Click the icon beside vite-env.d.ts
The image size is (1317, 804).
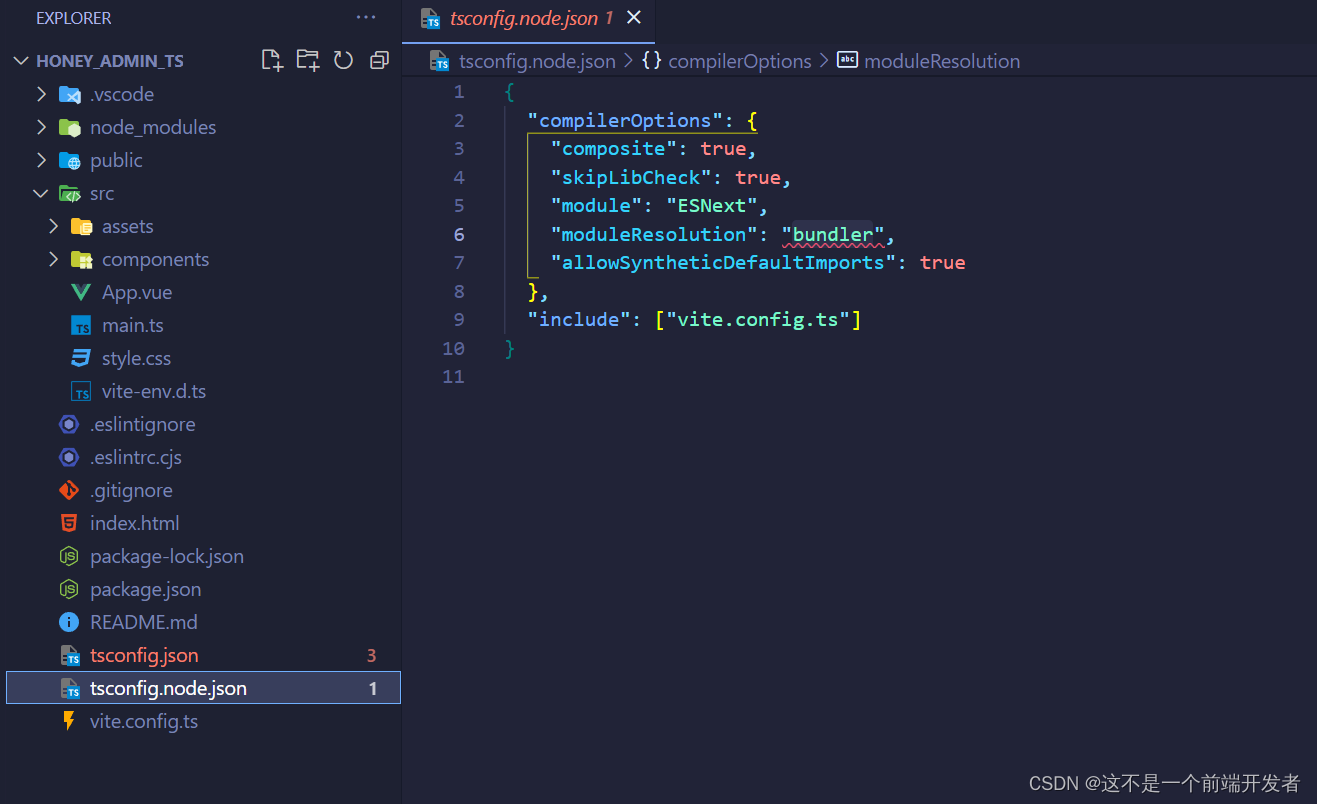point(82,391)
